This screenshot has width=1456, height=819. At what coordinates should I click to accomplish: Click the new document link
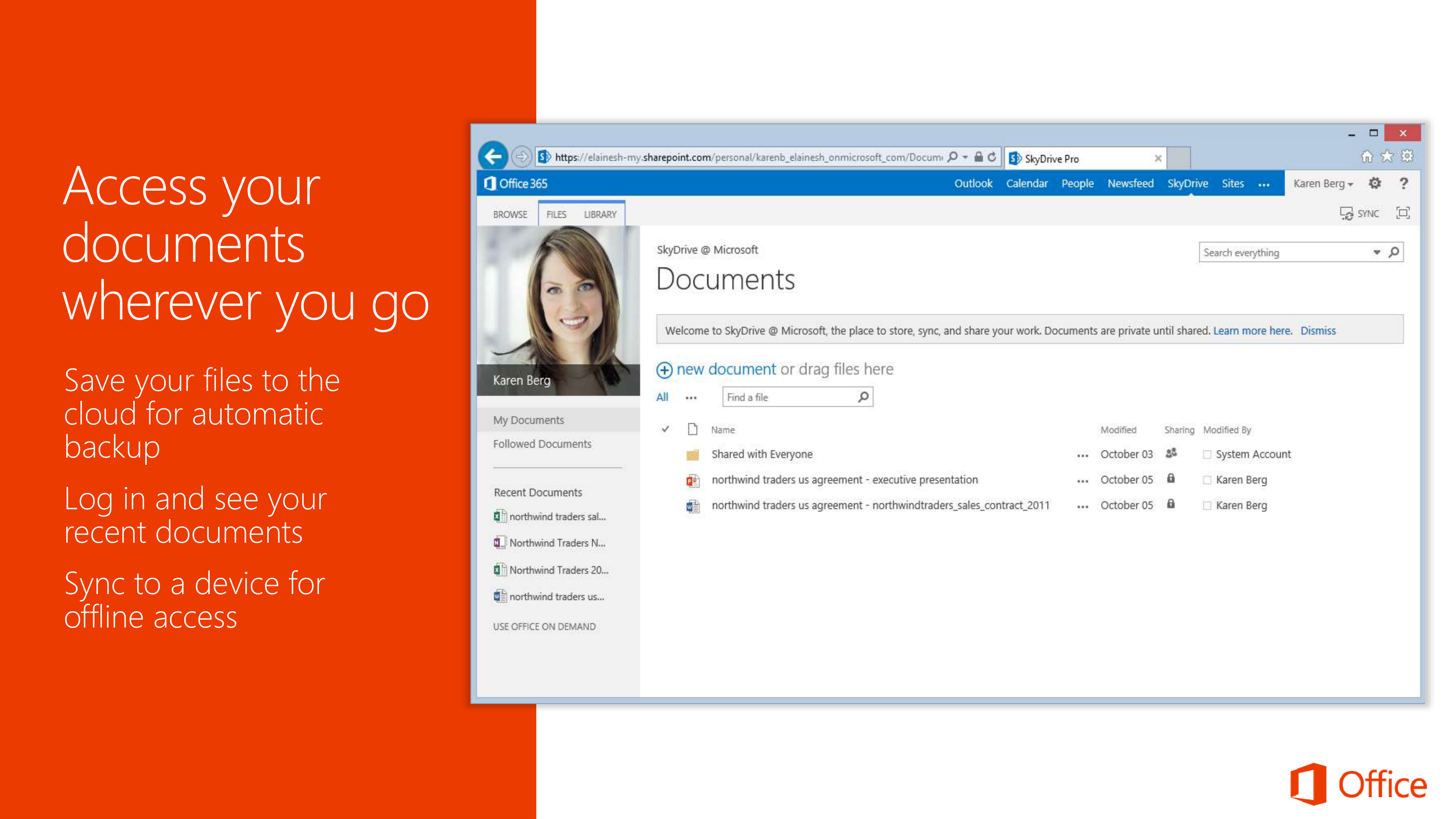[726, 369]
